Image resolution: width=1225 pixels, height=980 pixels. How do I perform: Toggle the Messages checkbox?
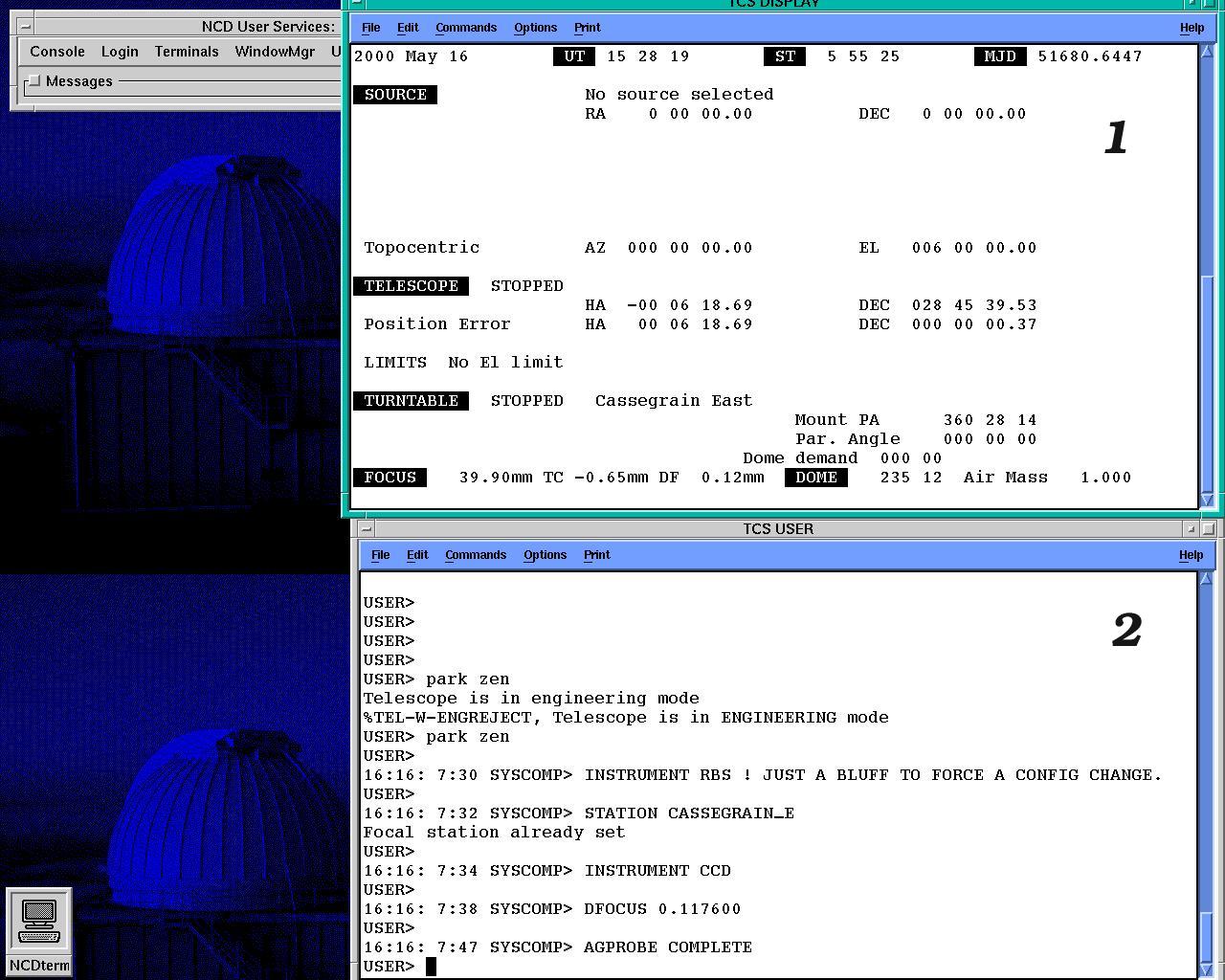pos(34,81)
